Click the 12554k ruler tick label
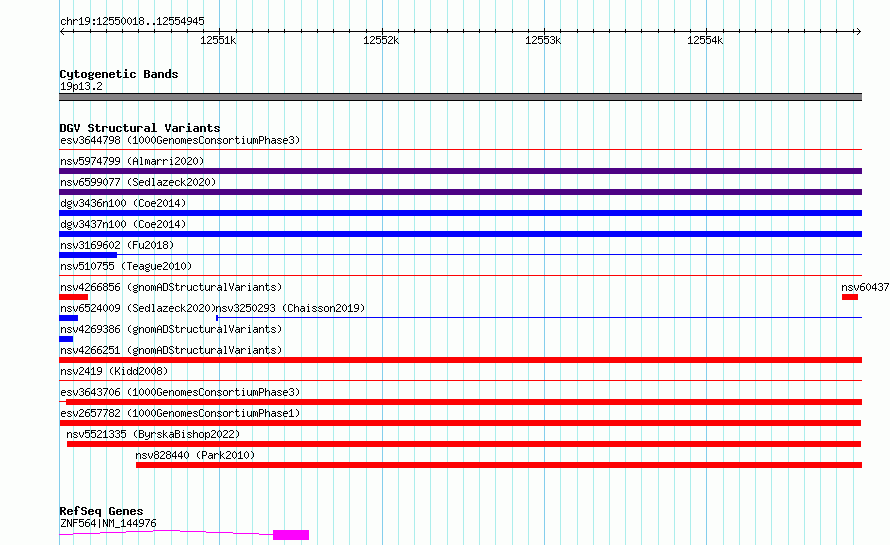890x545 pixels. [x=705, y=40]
